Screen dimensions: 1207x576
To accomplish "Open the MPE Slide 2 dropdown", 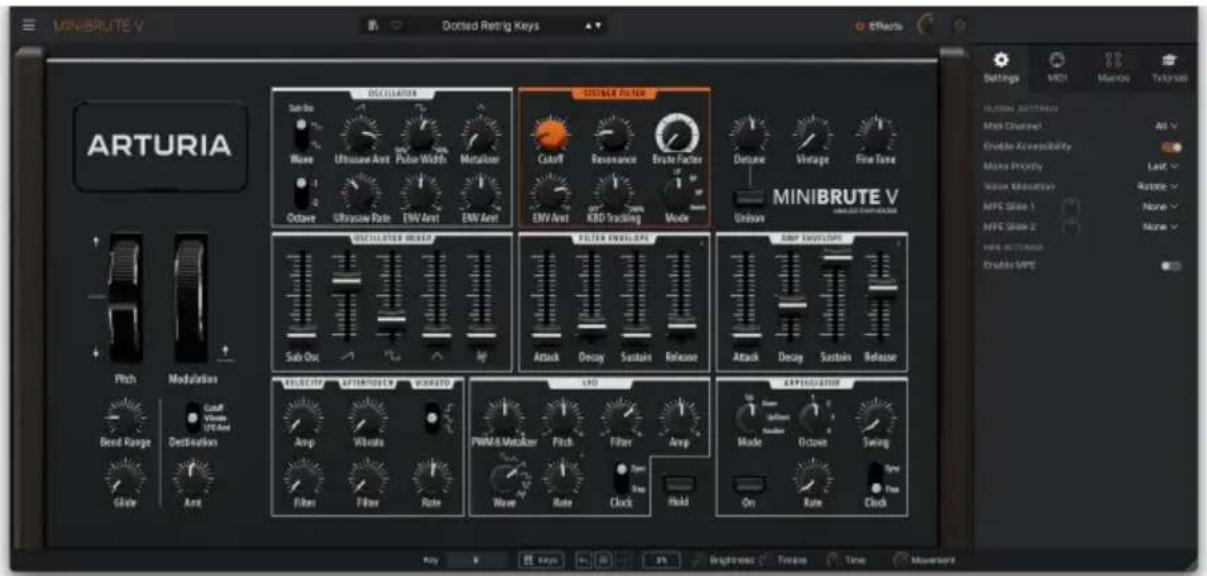I will pyautogui.click(x=1162, y=226).
